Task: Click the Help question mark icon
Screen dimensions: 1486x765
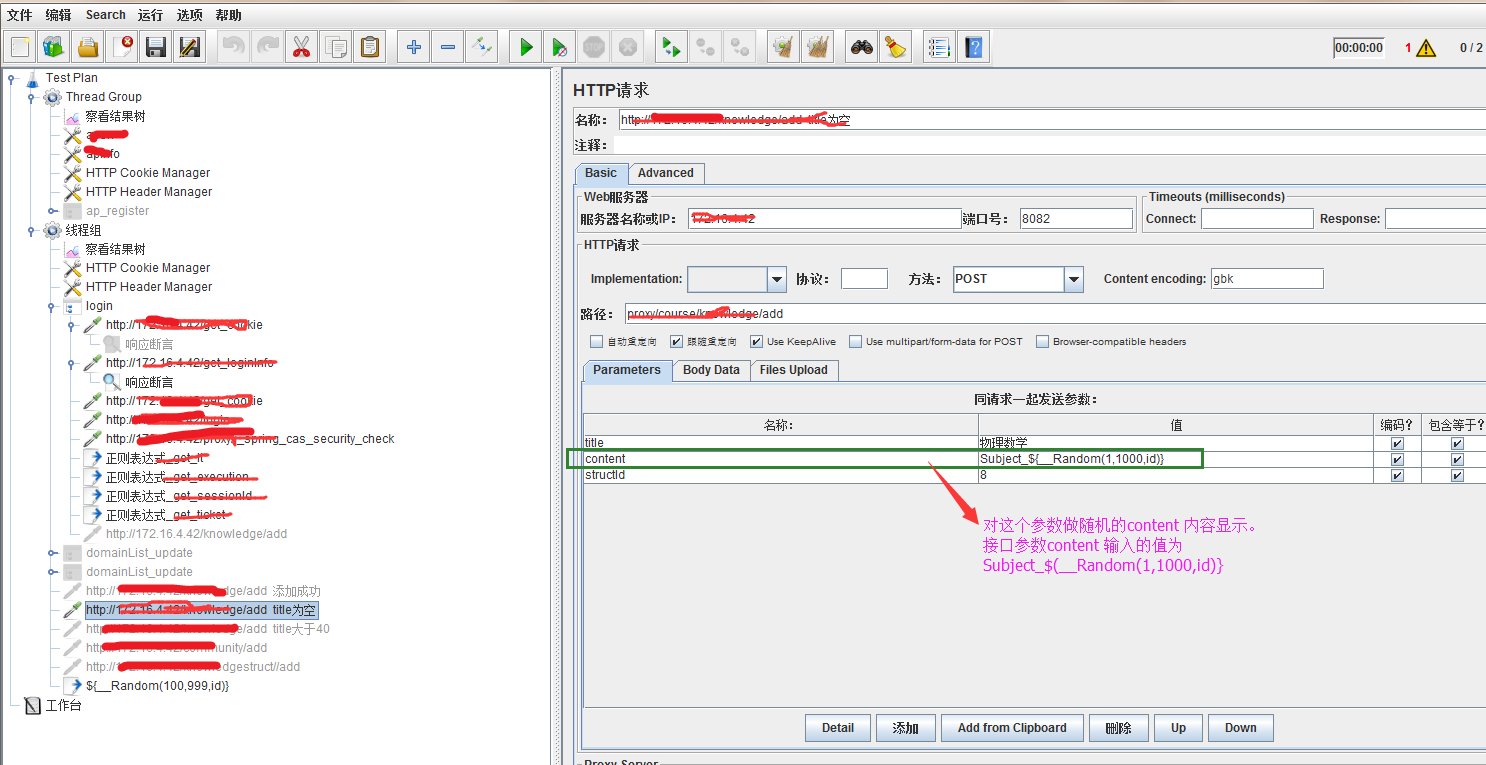Action: [x=973, y=46]
